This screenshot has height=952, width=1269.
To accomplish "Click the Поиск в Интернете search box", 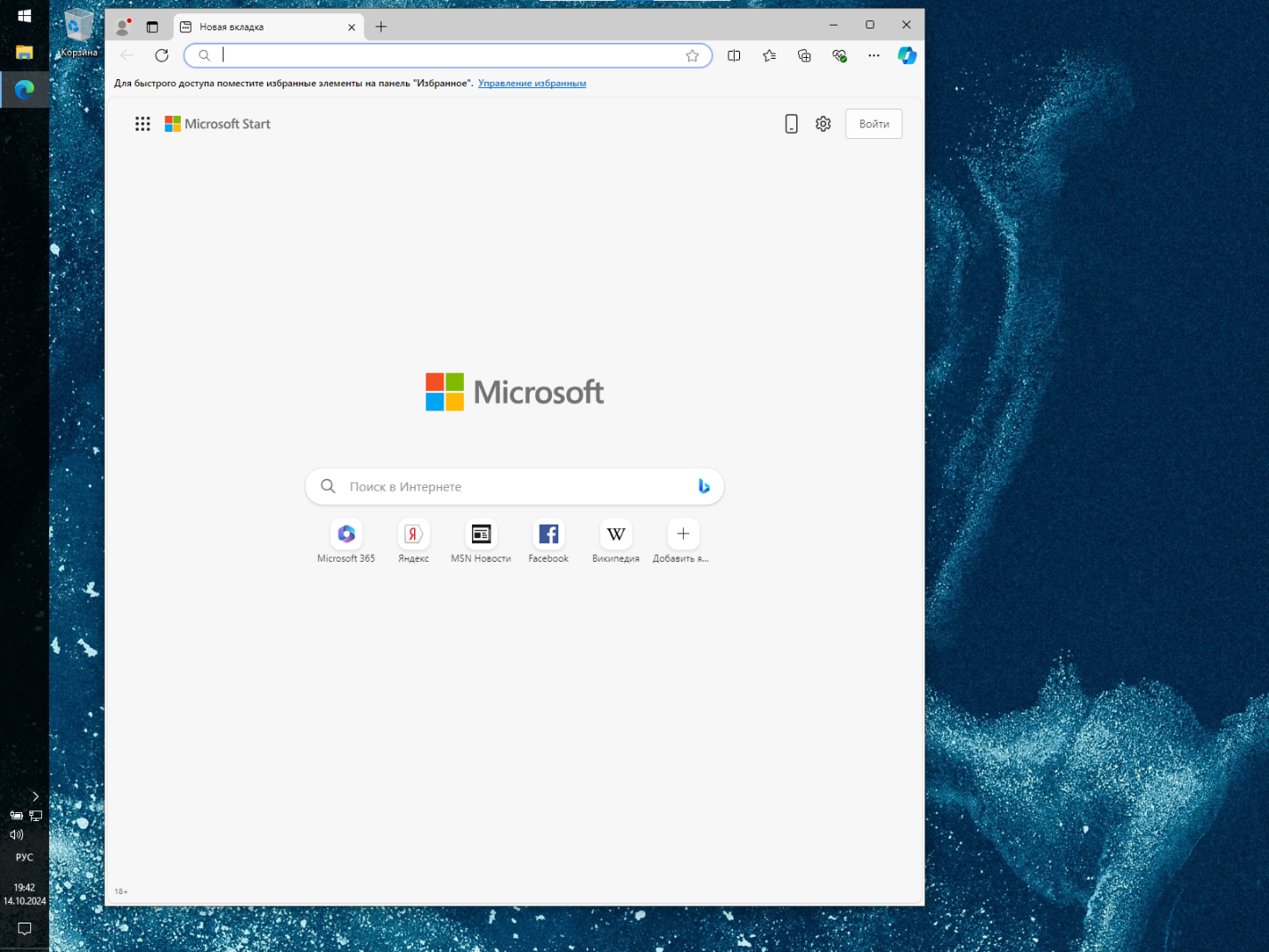I will click(515, 486).
